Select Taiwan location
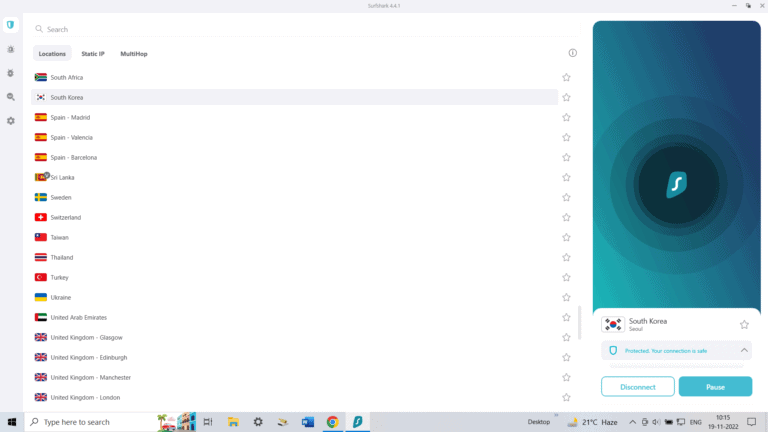This screenshot has height=432, width=768. pos(294,238)
